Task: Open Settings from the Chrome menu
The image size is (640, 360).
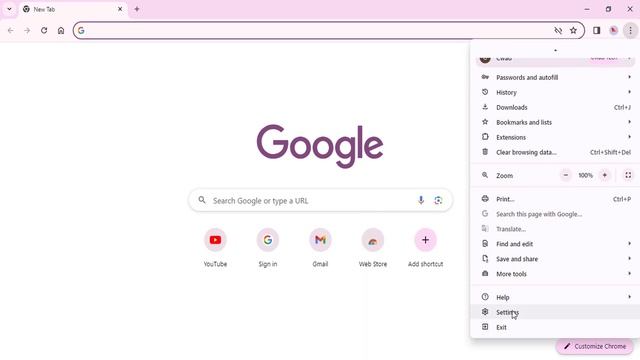Action: pos(555,312)
